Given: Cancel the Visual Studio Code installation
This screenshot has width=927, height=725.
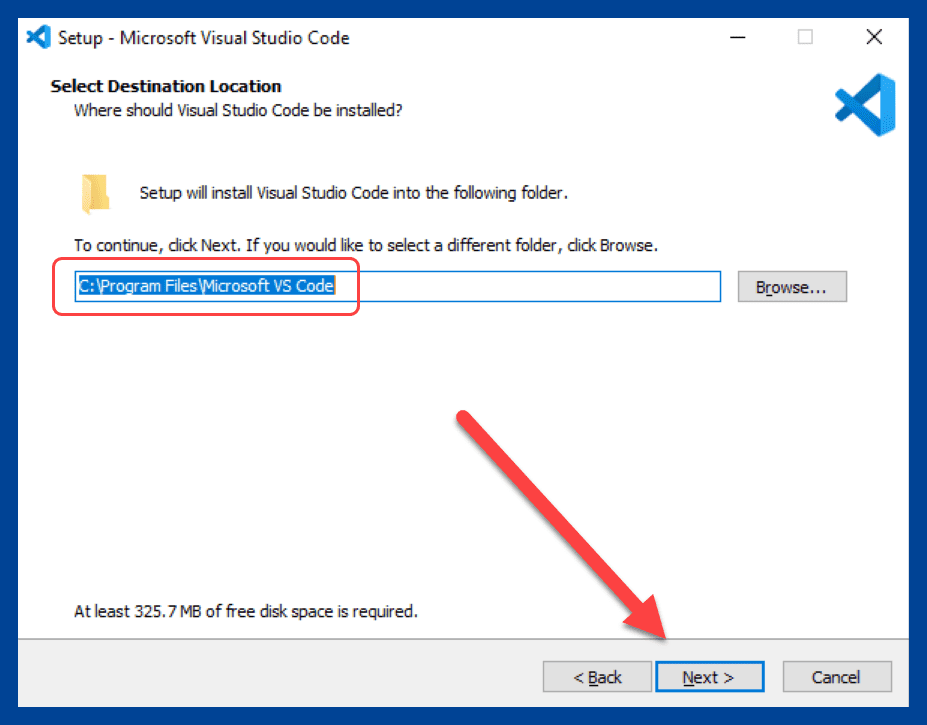Looking at the screenshot, I should pyautogui.click(x=836, y=676).
